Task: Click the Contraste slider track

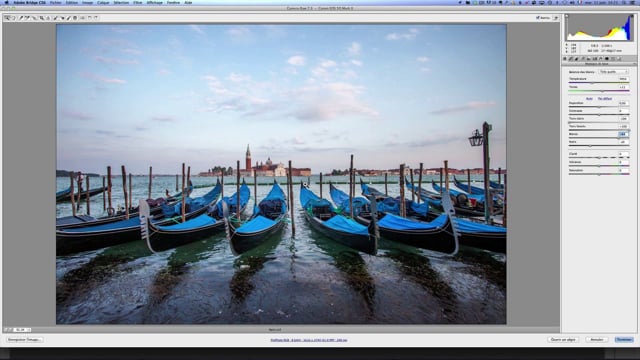Action: coord(599,115)
